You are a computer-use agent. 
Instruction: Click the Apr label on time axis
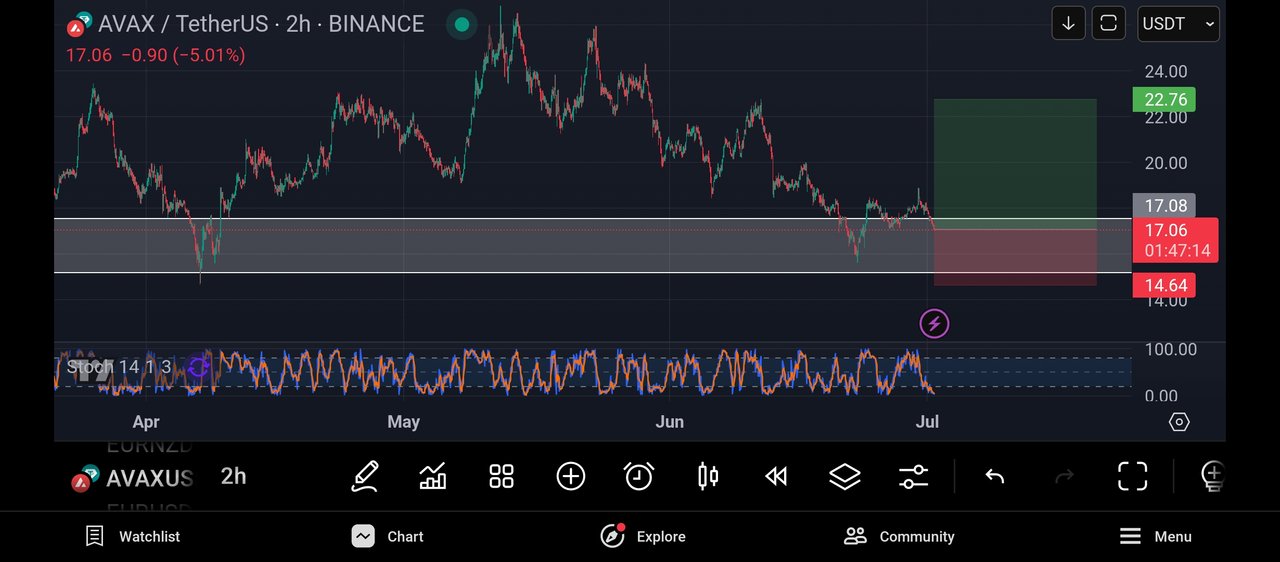146,422
